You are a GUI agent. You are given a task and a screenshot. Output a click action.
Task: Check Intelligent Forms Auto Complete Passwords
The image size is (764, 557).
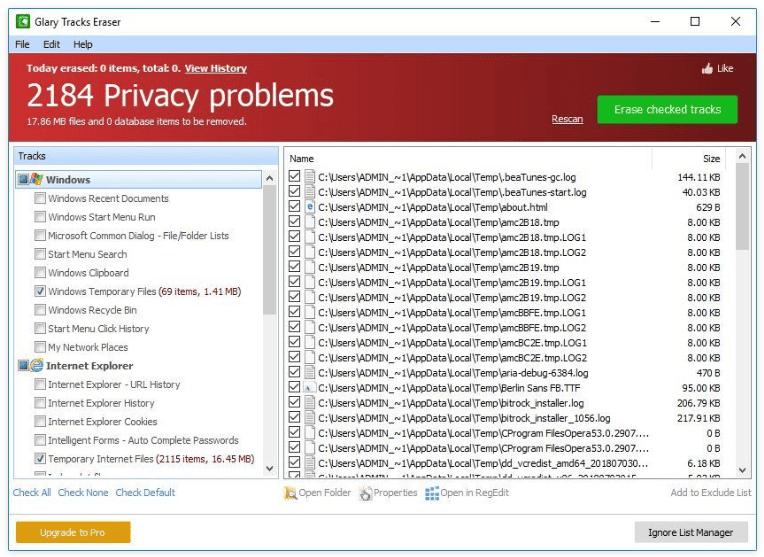tap(40, 440)
